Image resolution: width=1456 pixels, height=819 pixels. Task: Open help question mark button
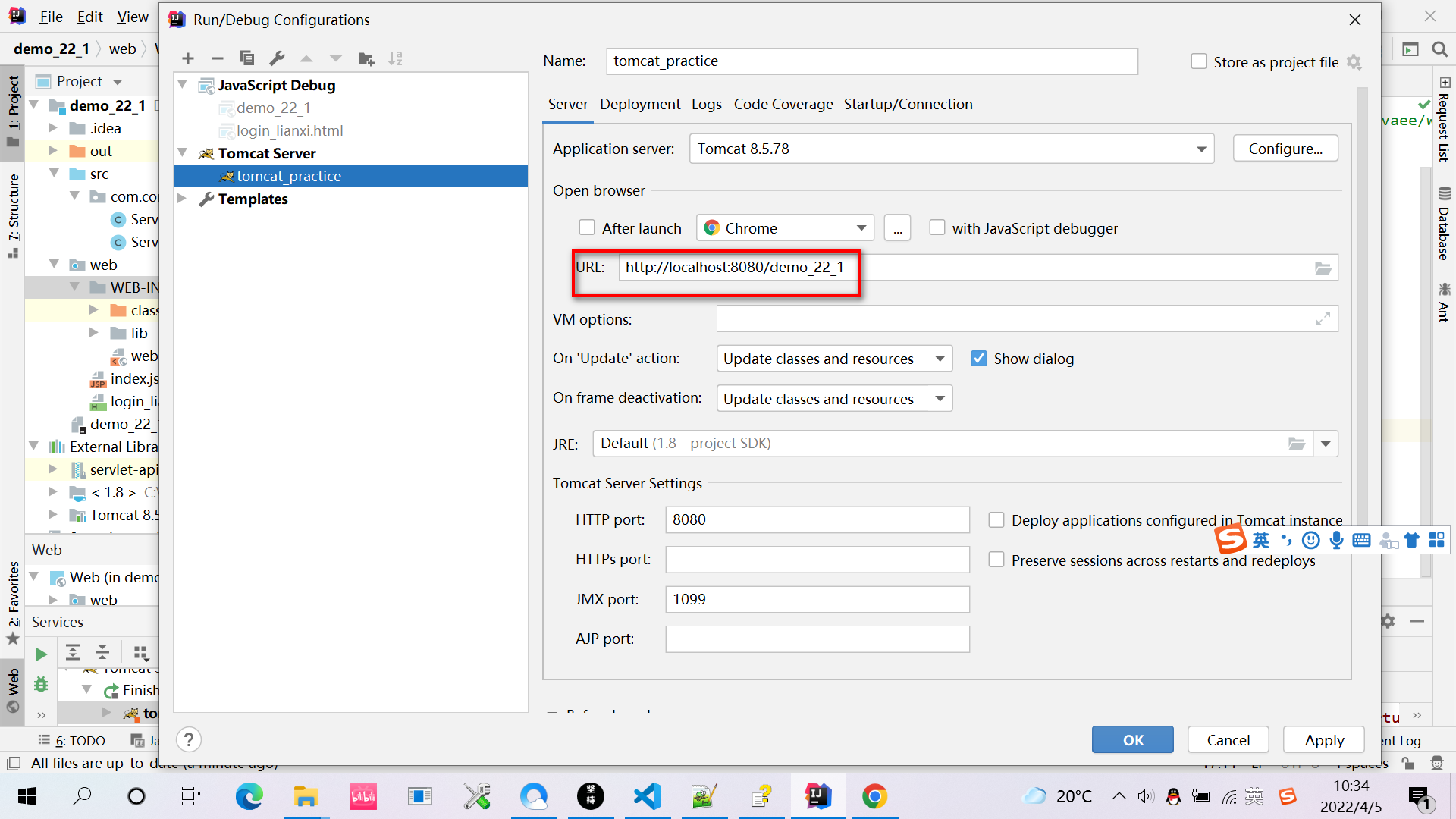[189, 739]
